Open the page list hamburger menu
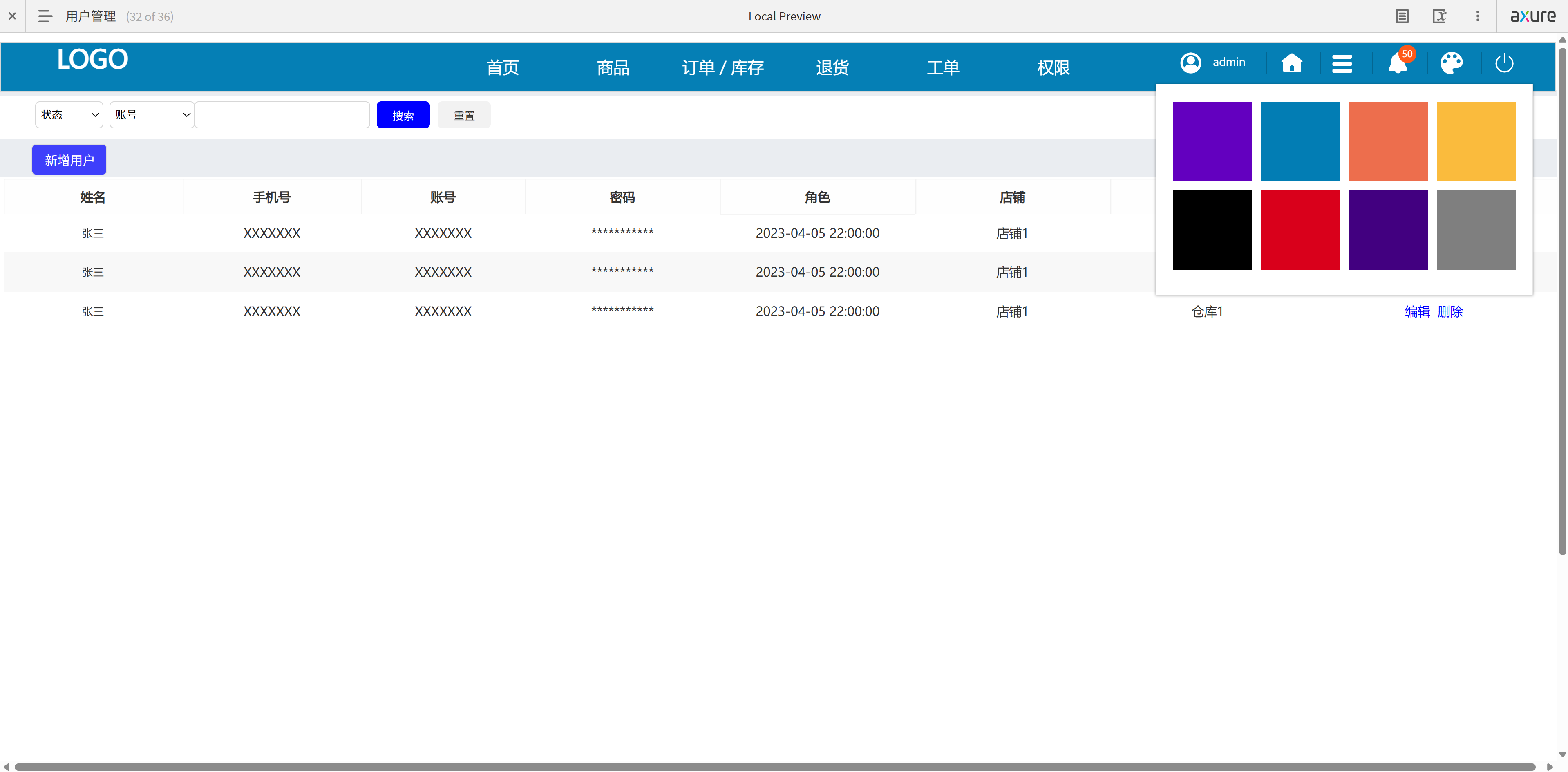 point(45,16)
